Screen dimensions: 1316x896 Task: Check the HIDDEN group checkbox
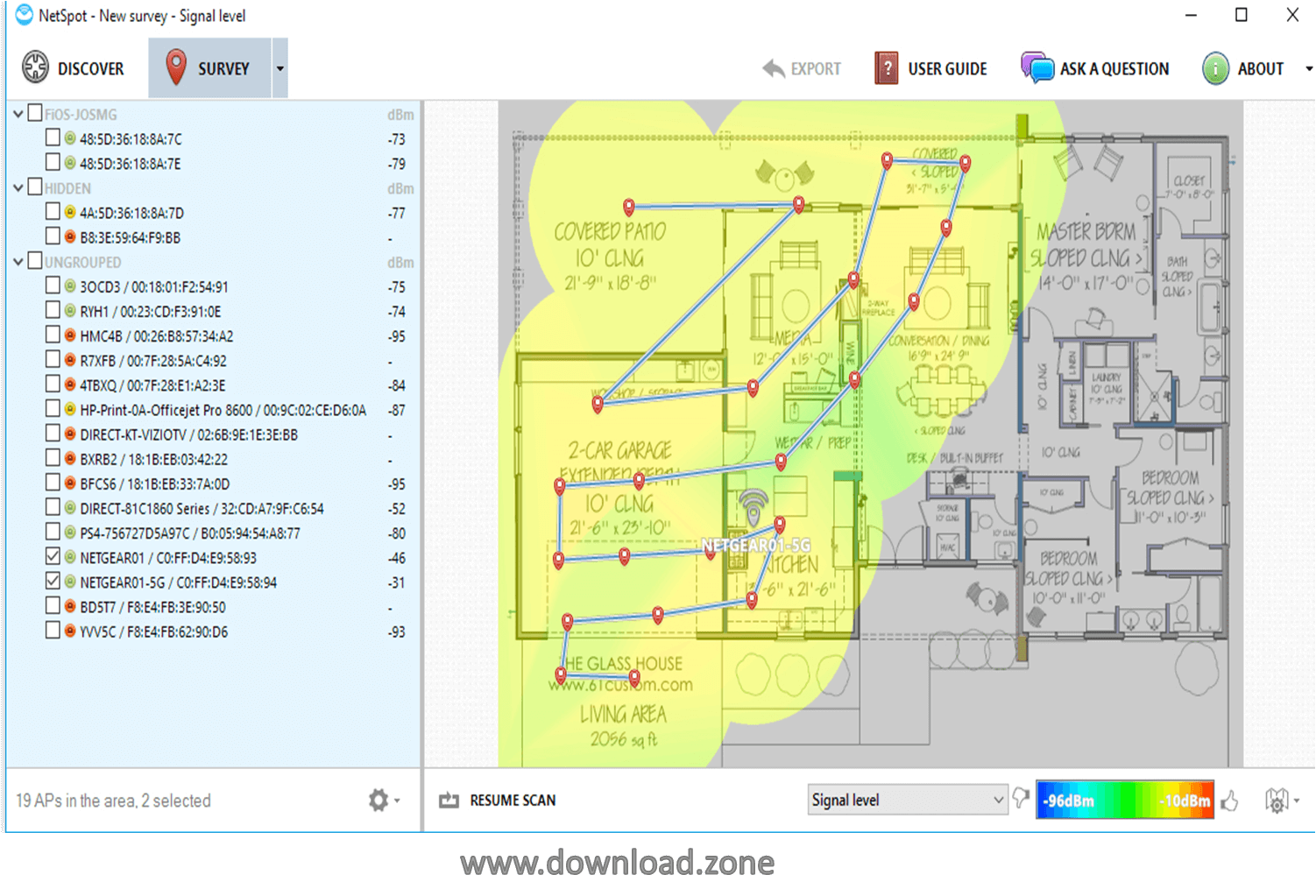click(x=35, y=187)
